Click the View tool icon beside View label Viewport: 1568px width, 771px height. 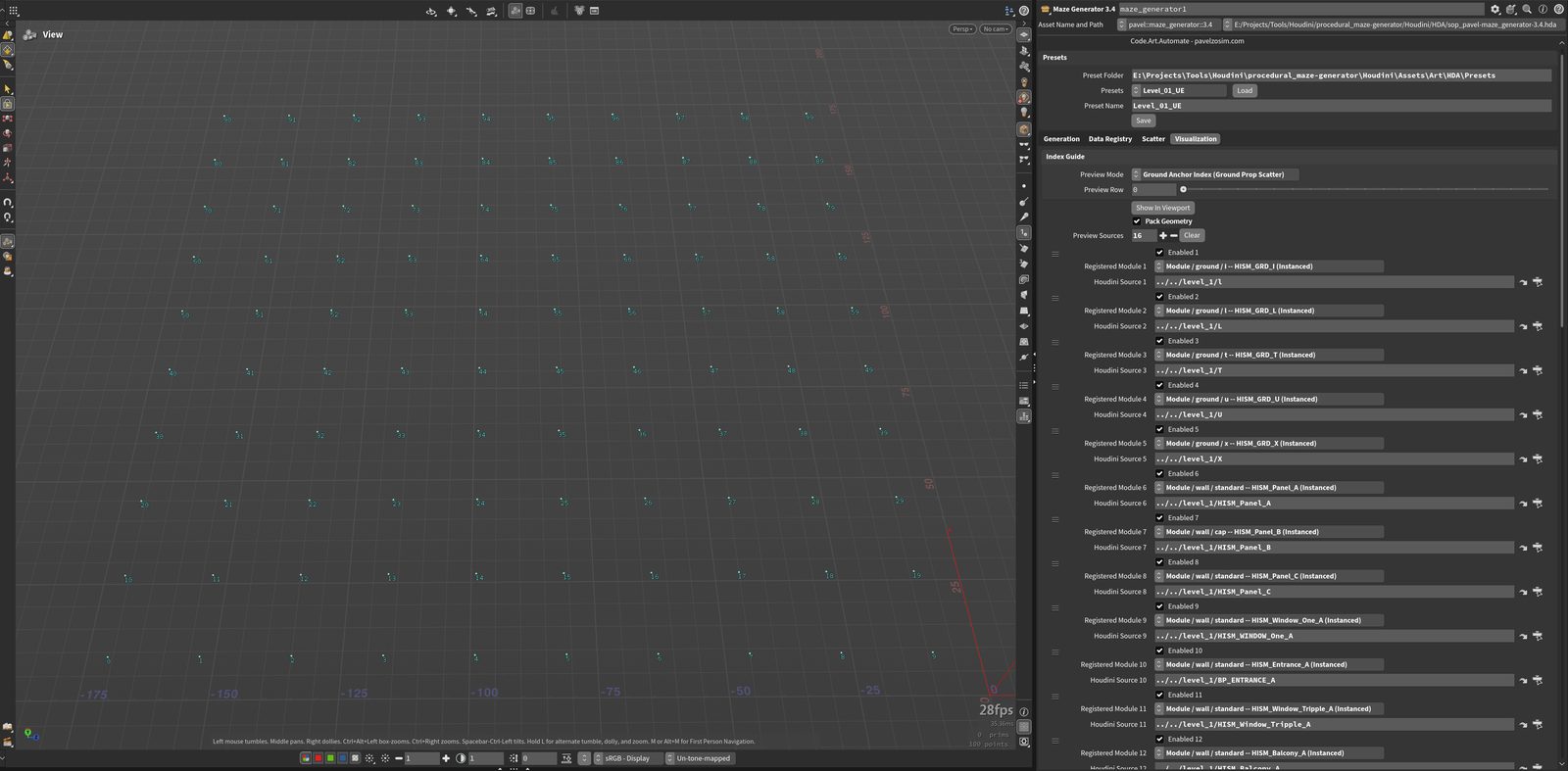[30, 34]
